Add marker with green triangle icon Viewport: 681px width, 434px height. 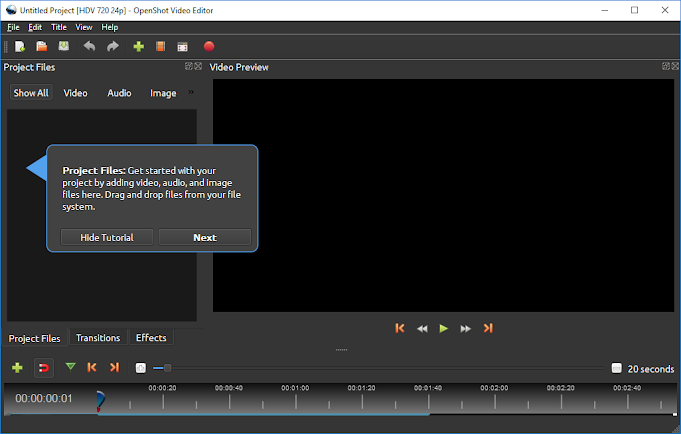[70, 368]
